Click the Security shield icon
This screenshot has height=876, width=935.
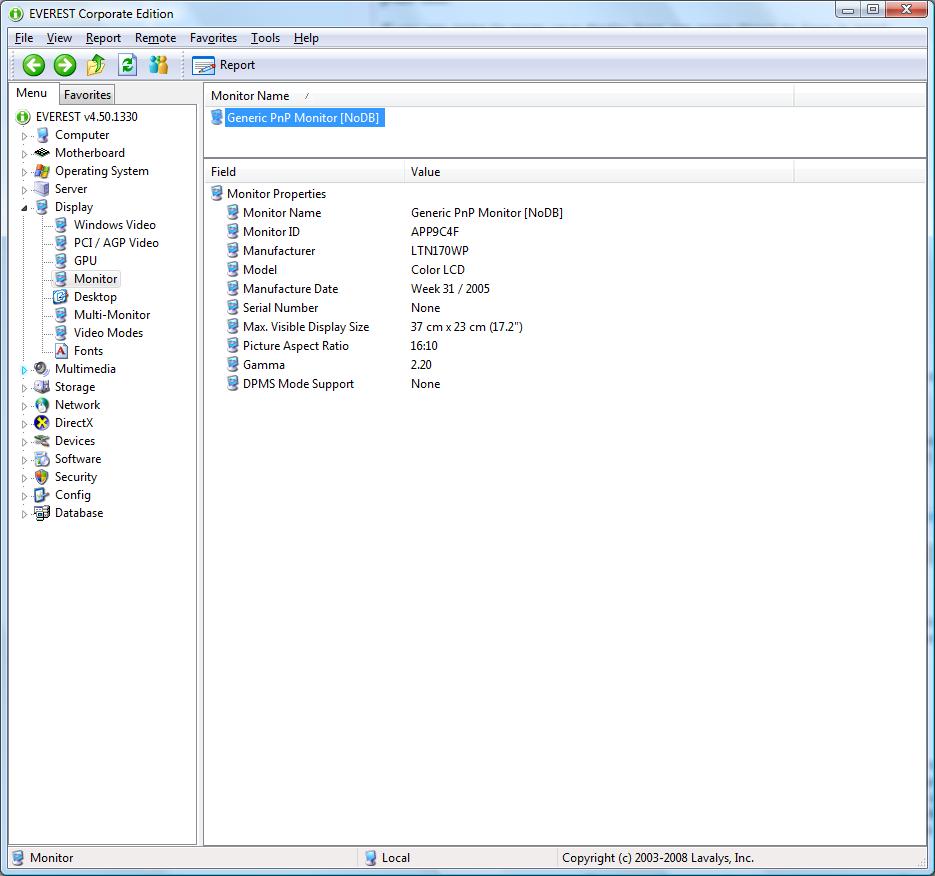(42, 477)
